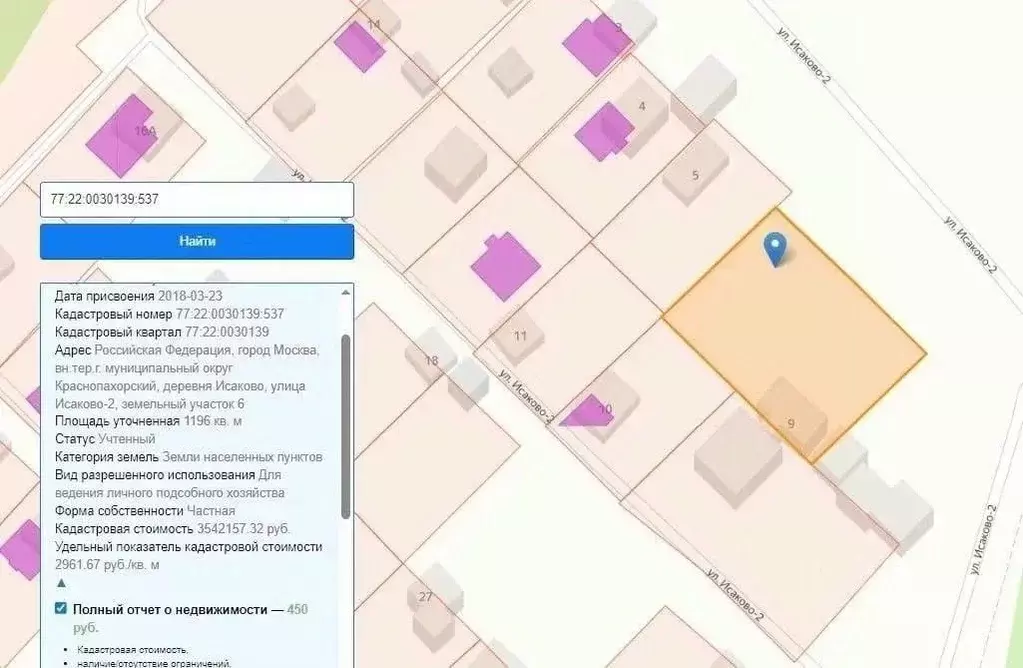Image resolution: width=1023 pixels, height=668 pixels.
Task: Click the 450 руб. price text
Action: pos(296,608)
